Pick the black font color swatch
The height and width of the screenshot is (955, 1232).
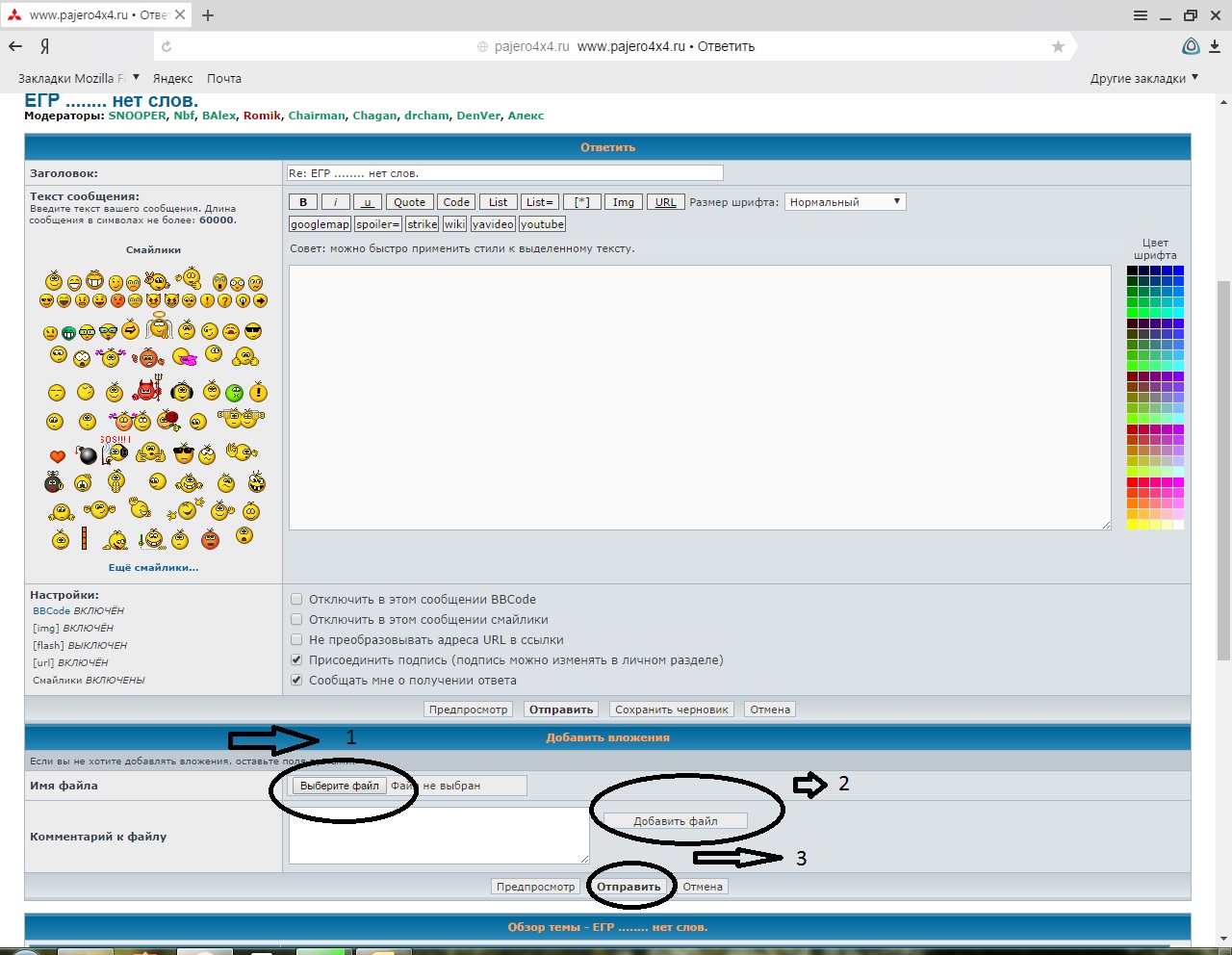coord(1133,271)
